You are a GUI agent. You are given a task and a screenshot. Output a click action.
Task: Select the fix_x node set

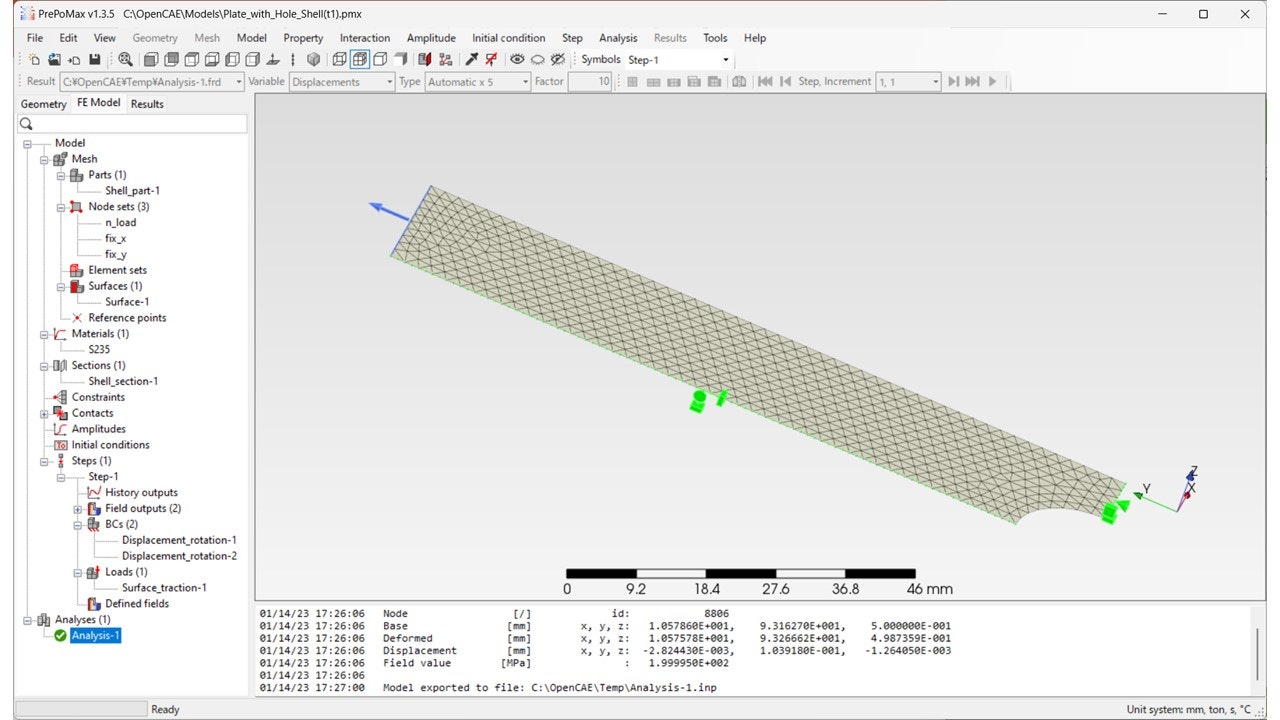[x=115, y=239]
